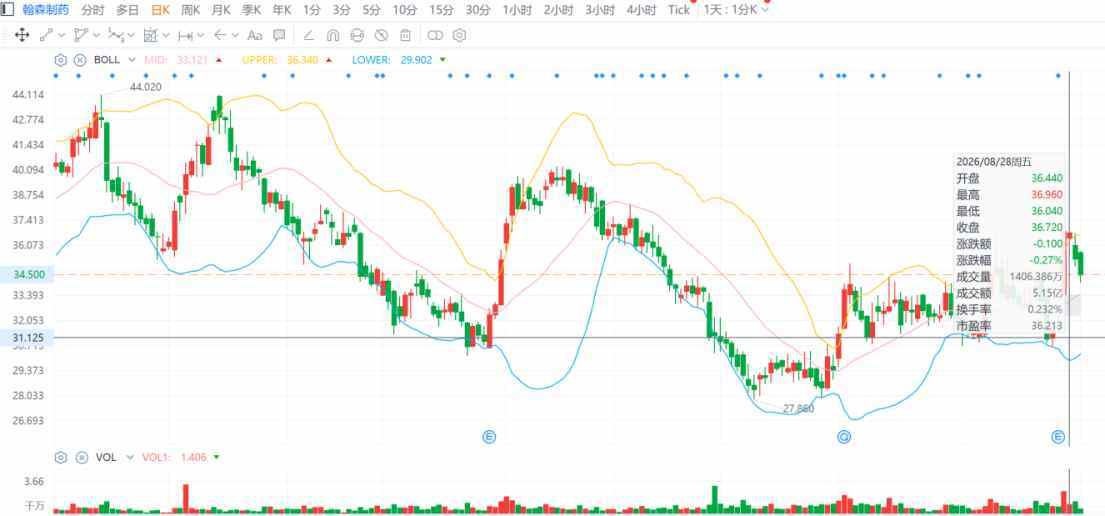Select the trend line drawing tool
1105x516 pixels.
coord(47,35)
